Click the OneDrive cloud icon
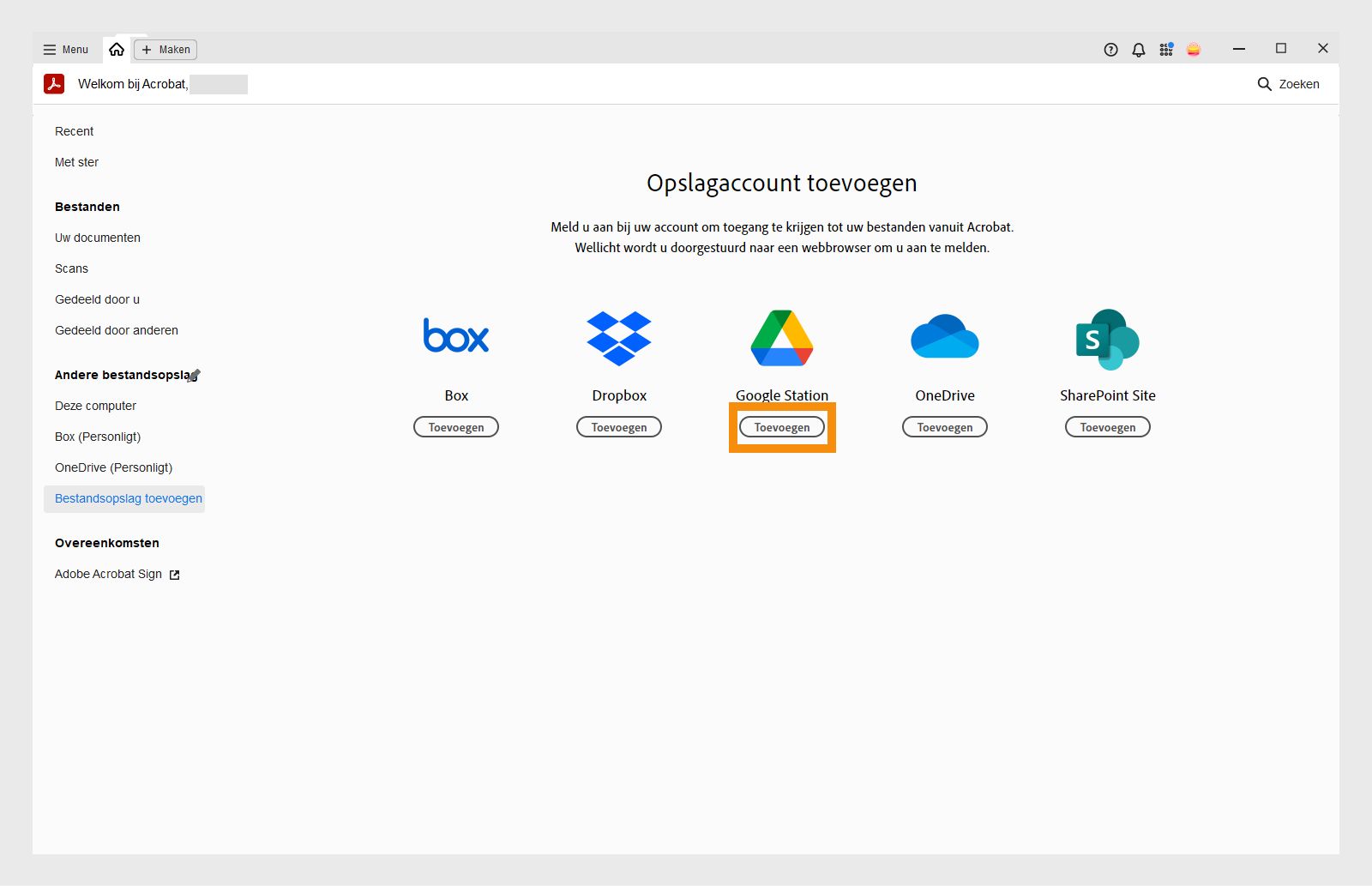 [944, 335]
